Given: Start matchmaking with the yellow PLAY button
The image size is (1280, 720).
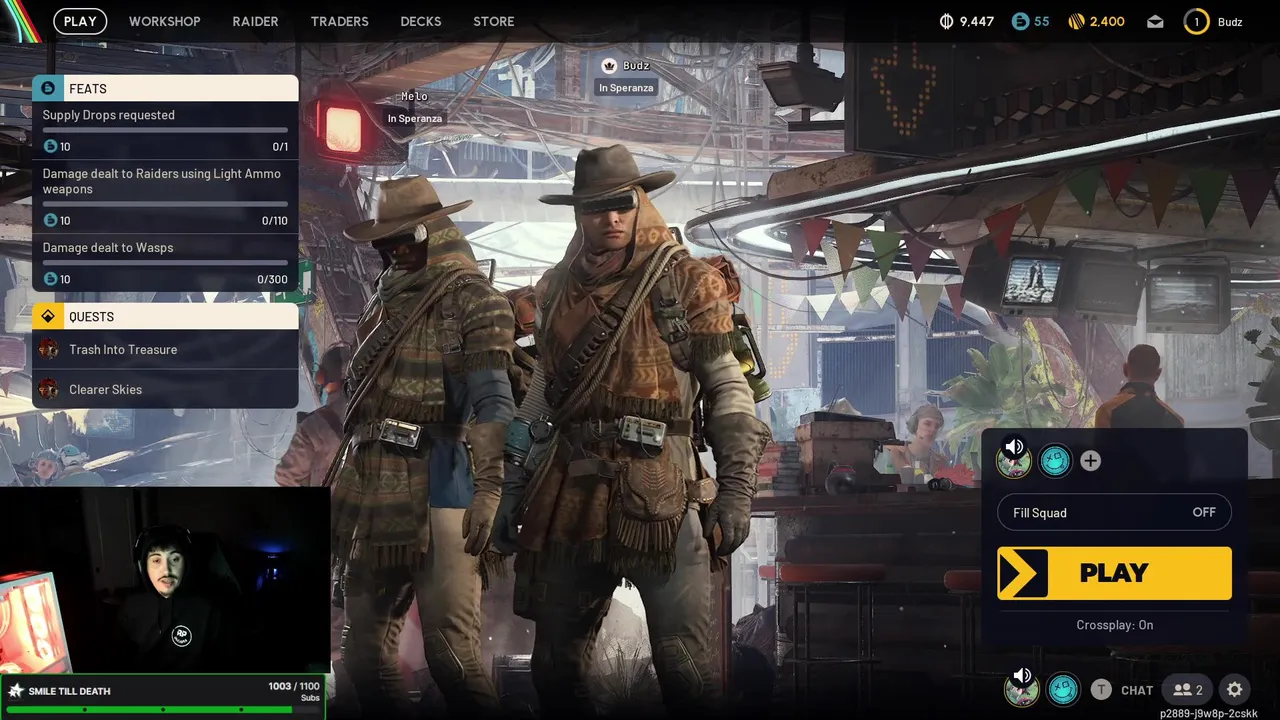Looking at the screenshot, I should point(1114,573).
